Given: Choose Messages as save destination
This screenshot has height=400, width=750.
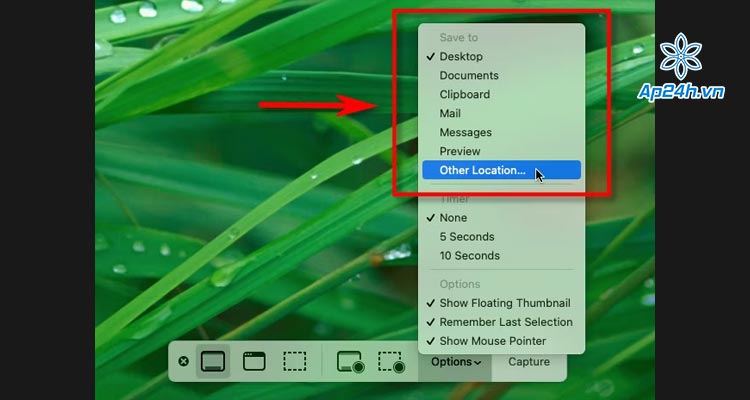Looking at the screenshot, I should click(501, 133).
